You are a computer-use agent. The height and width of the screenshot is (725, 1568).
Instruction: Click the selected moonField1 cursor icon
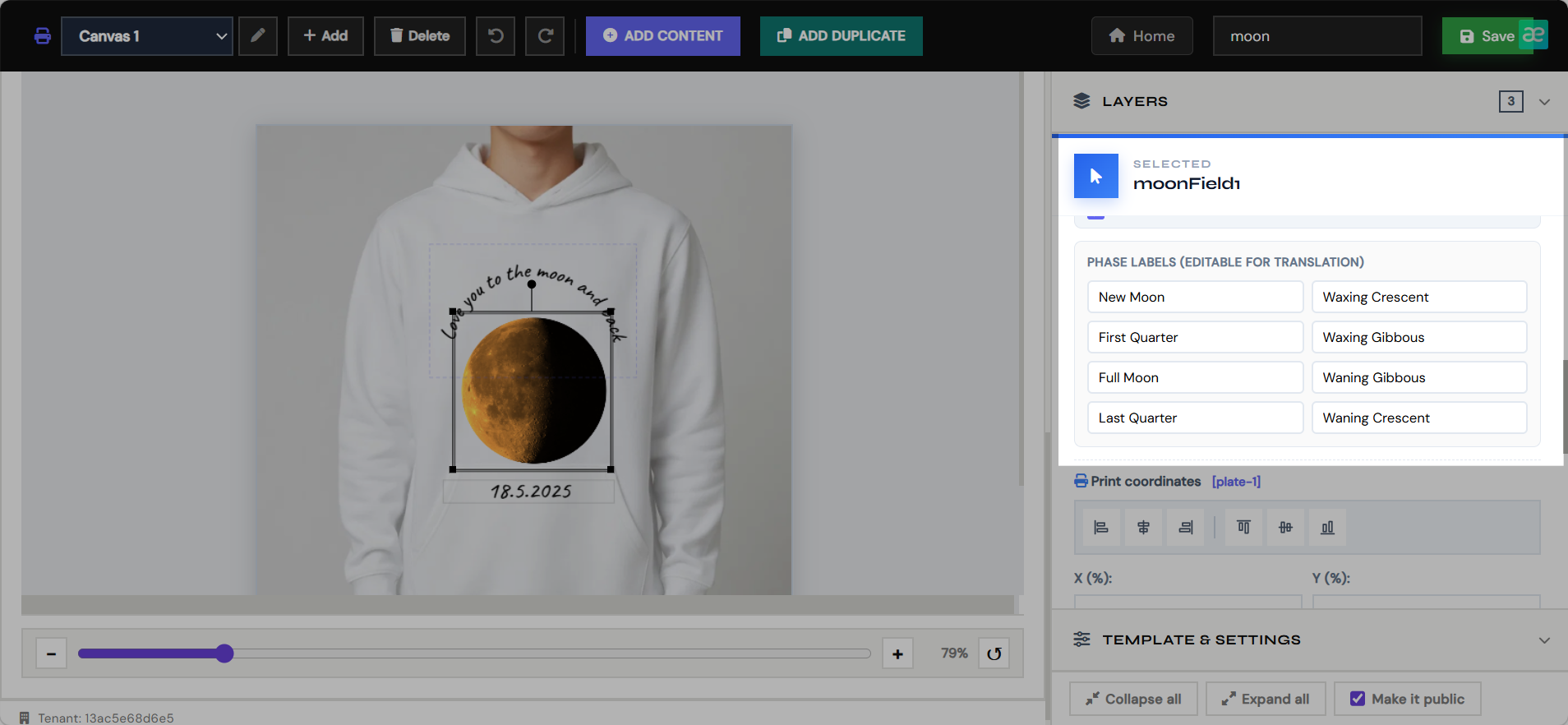(1096, 176)
